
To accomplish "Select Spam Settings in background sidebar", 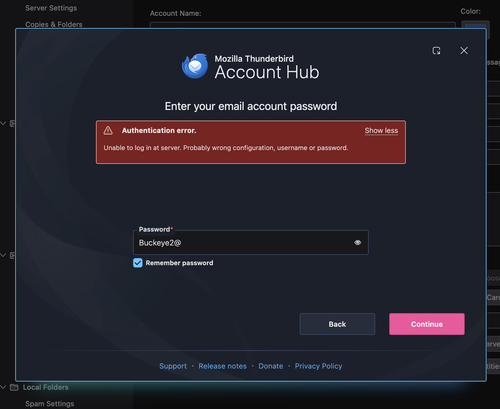I will [x=50, y=404].
